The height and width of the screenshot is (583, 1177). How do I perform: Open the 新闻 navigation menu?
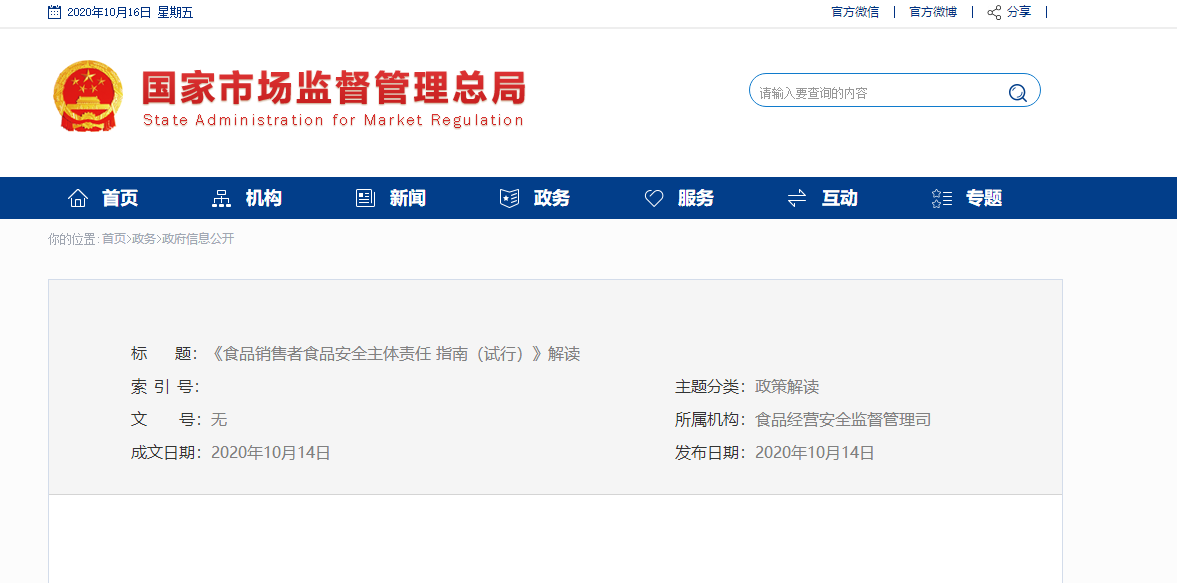pyautogui.click(x=408, y=198)
